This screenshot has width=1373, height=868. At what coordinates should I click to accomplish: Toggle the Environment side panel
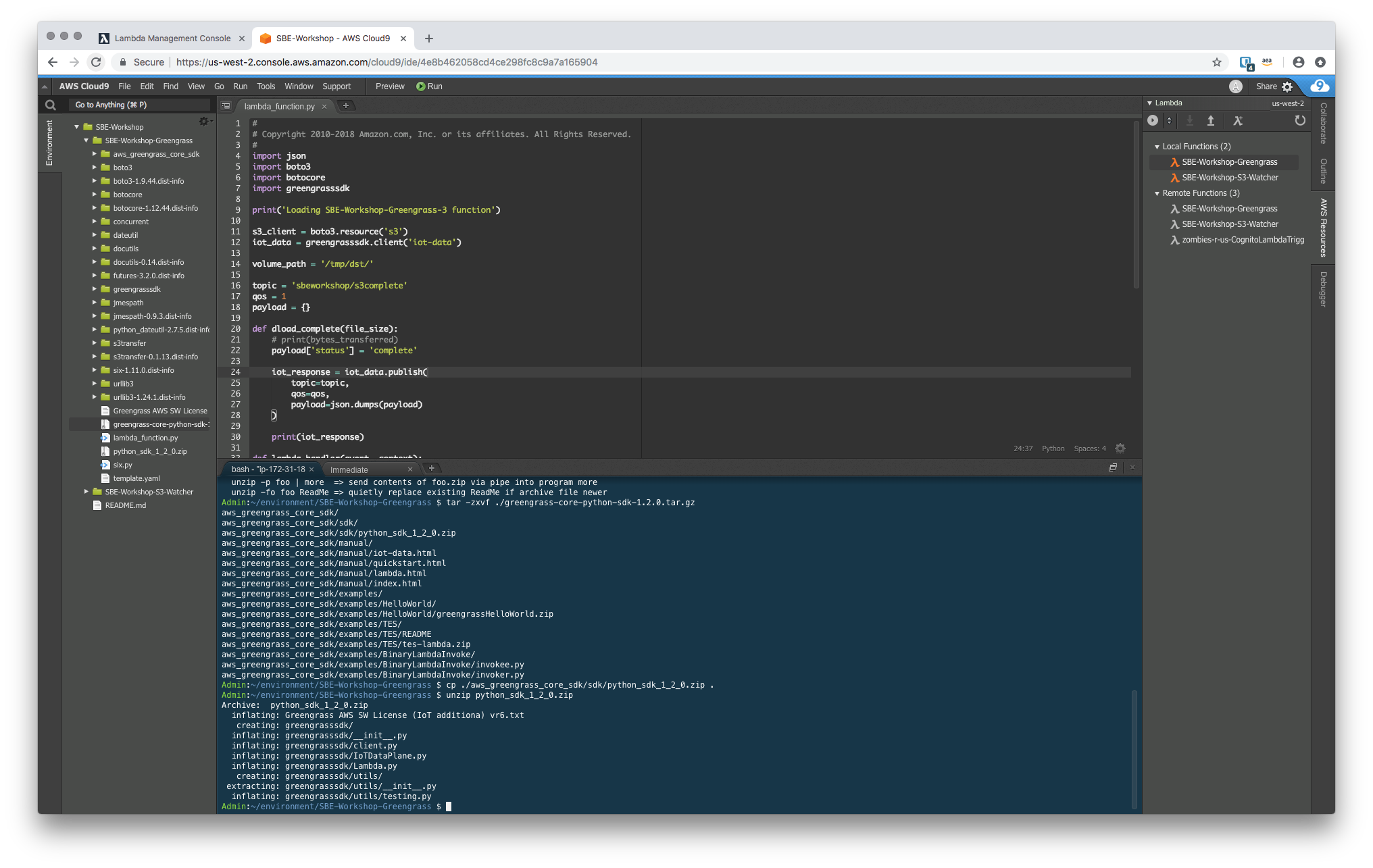click(x=49, y=143)
